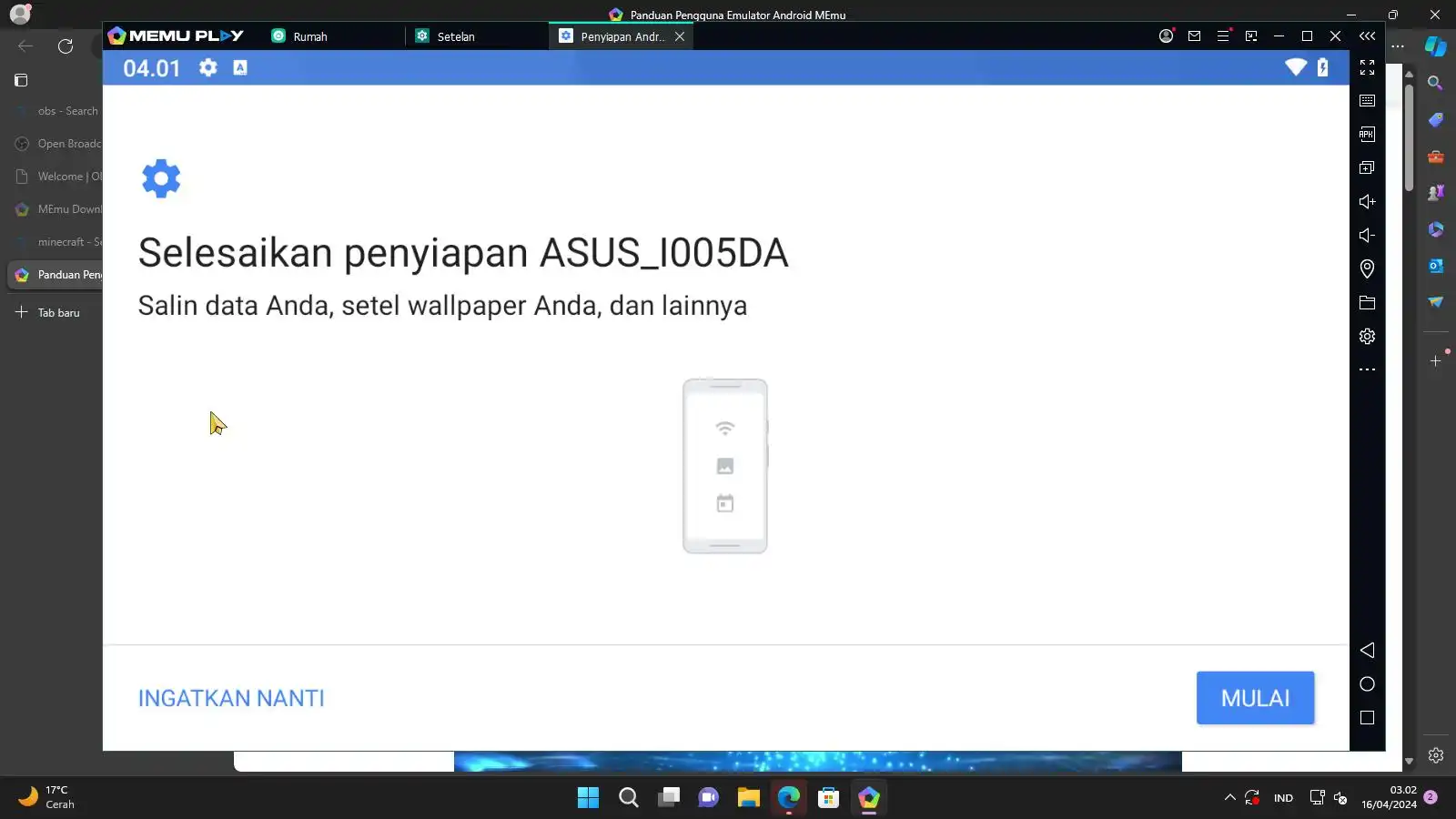Show hidden system tray icons
This screenshot has height=819, width=1456.
pyautogui.click(x=1230, y=798)
